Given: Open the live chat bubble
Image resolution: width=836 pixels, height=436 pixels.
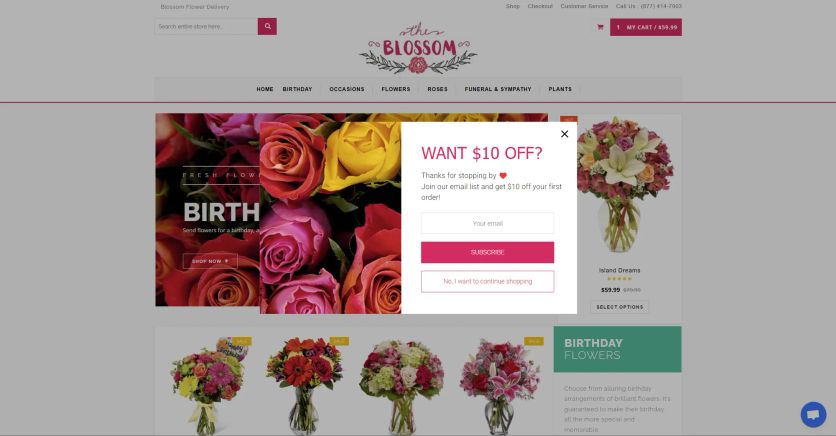Looking at the screenshot, I should [x=813, y=414].
